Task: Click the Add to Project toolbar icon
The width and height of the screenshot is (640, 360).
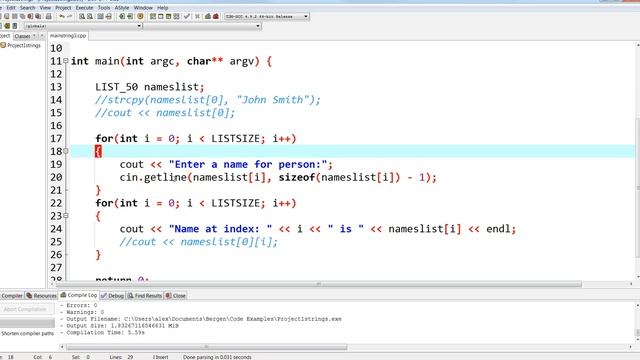Action: point(122,16)
